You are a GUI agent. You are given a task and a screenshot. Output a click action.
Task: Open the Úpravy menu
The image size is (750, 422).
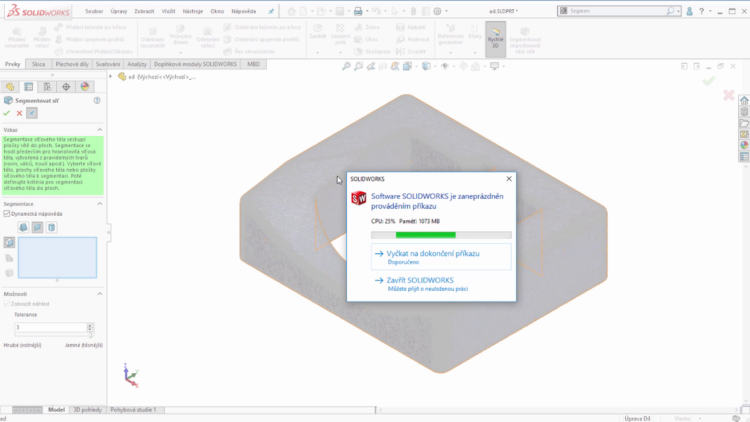click(x=119, y=11)
